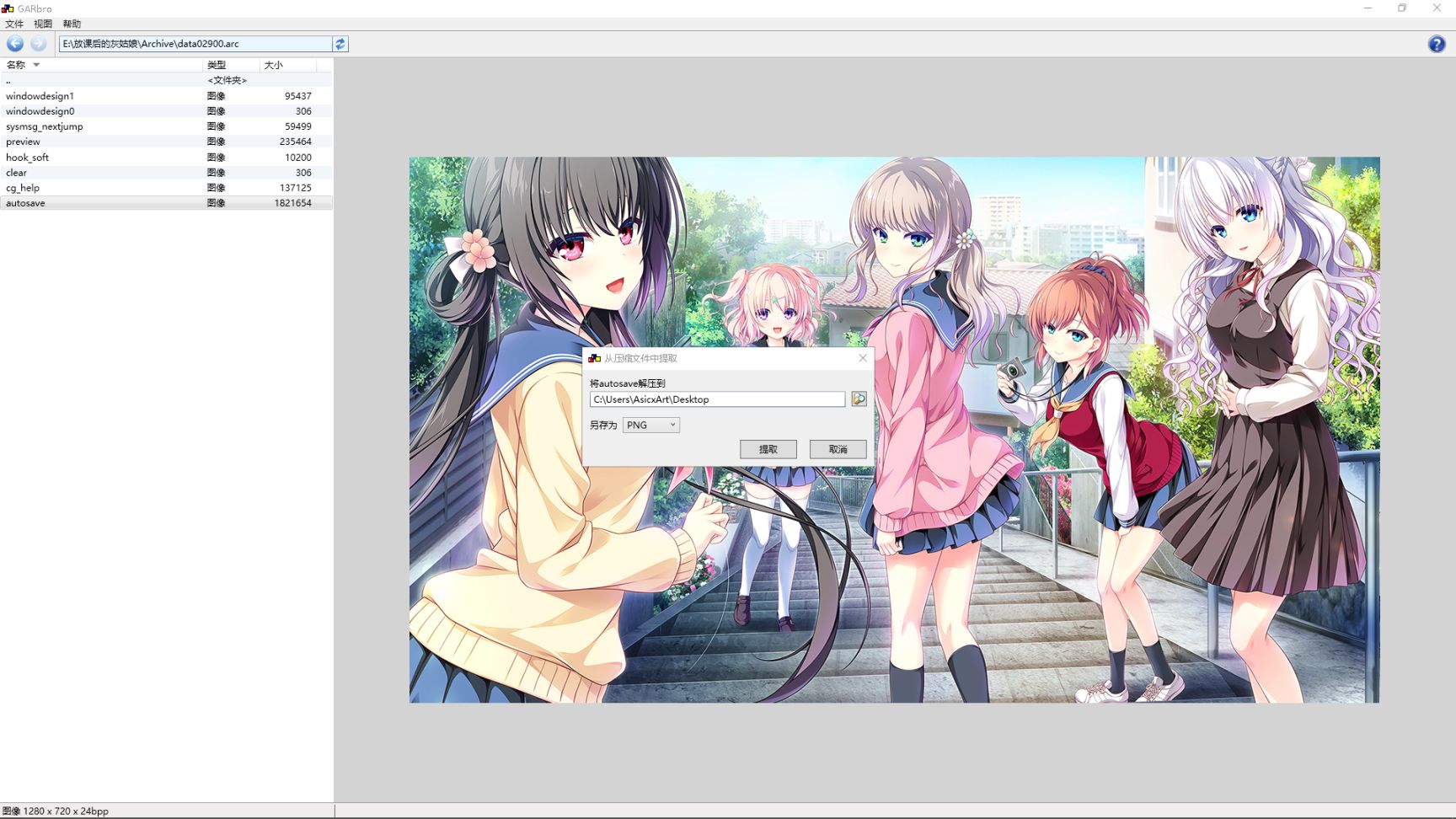Click the status bar image dimensions text
This screenshot has width=1456, height=819.
[56, 811]
